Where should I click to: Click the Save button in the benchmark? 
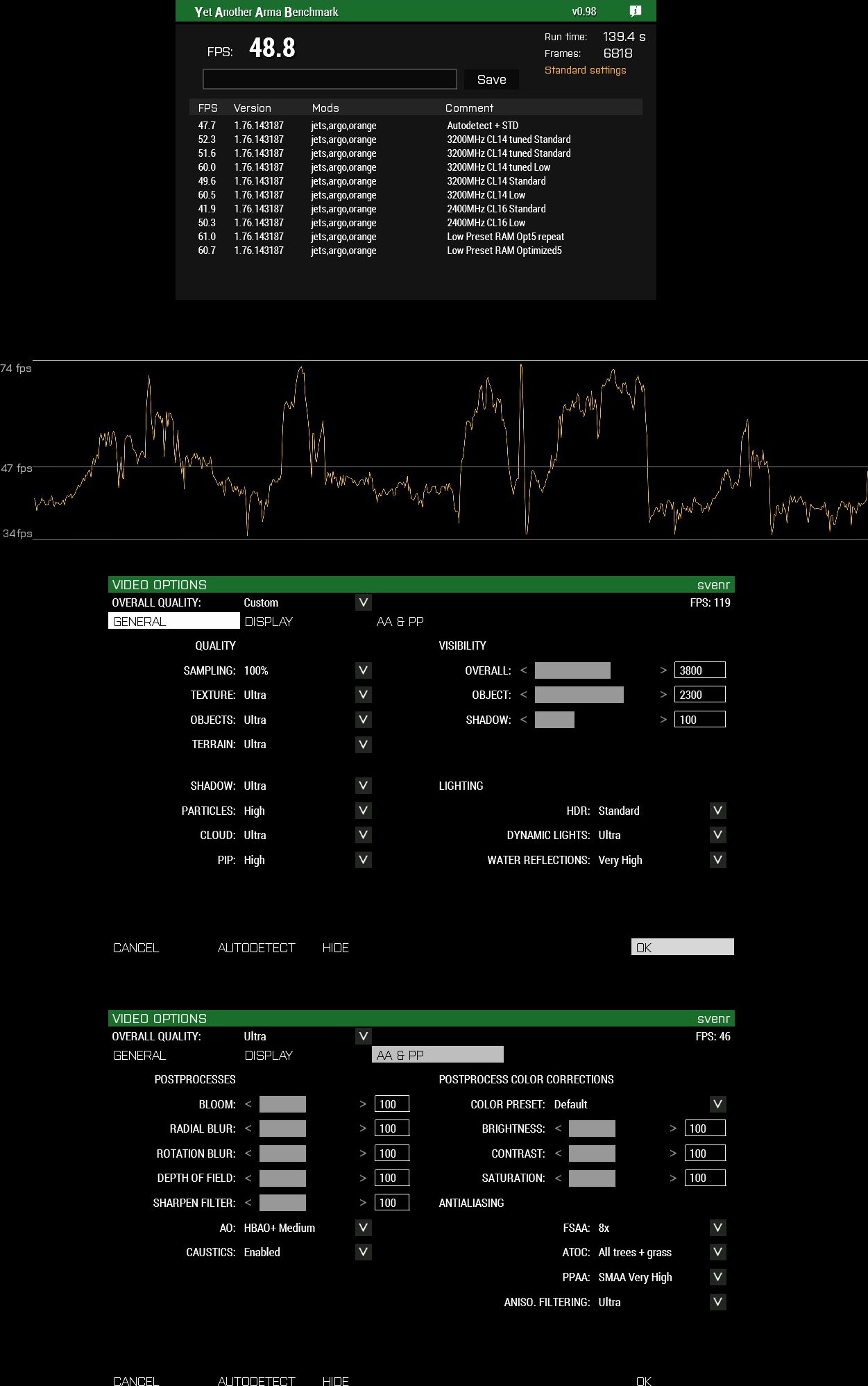click(492, 80)
